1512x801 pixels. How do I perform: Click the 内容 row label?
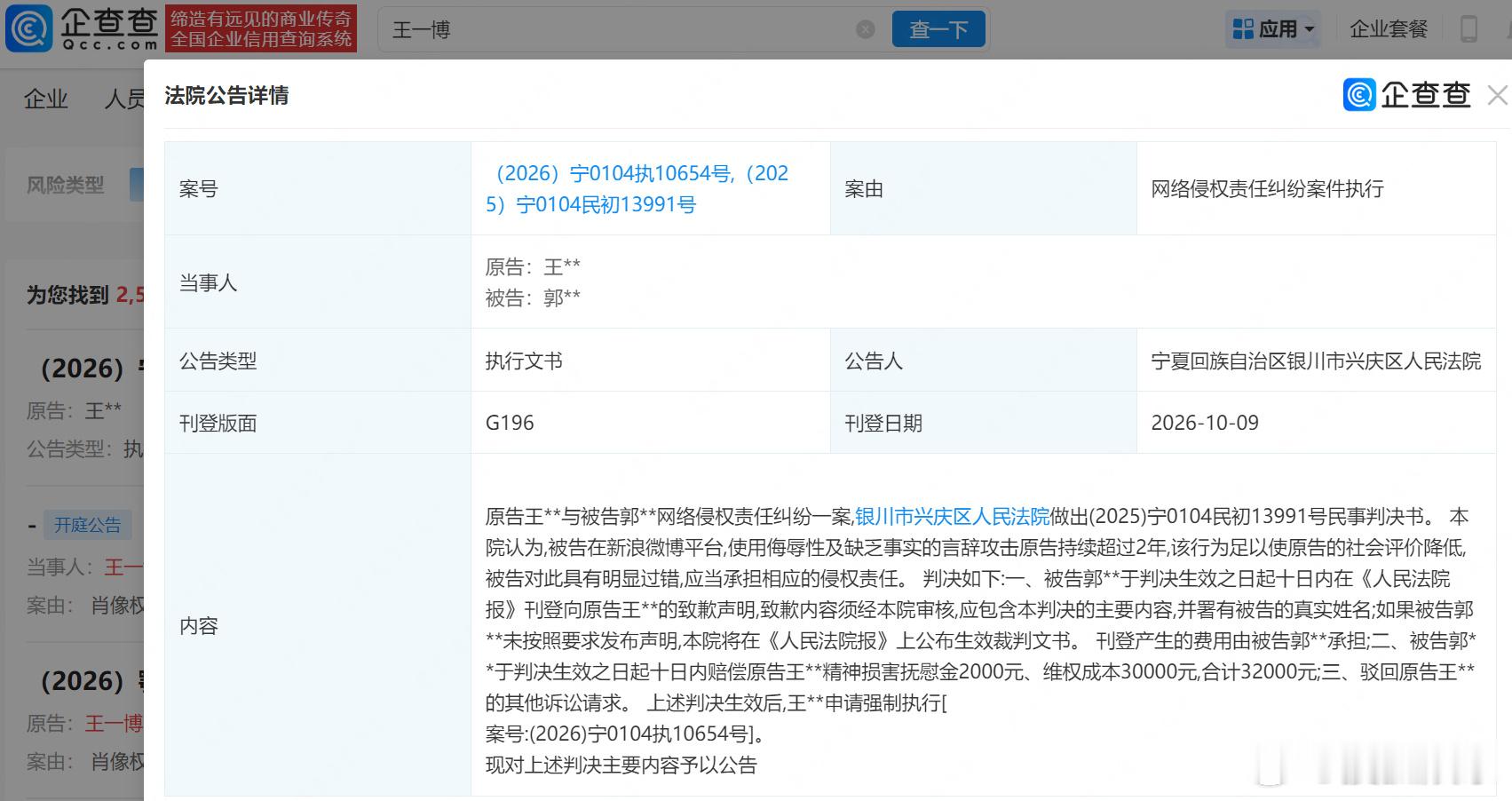(x=198, y=625)
